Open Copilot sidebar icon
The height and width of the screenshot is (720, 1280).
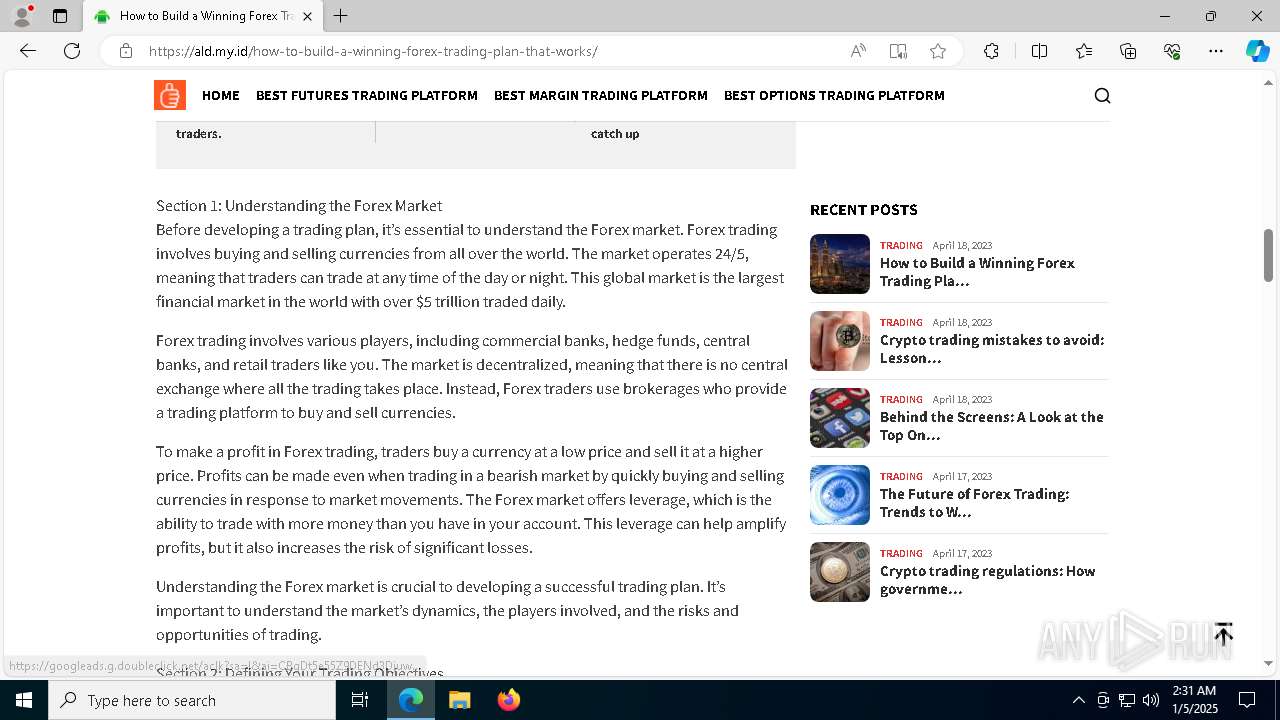1257,51
